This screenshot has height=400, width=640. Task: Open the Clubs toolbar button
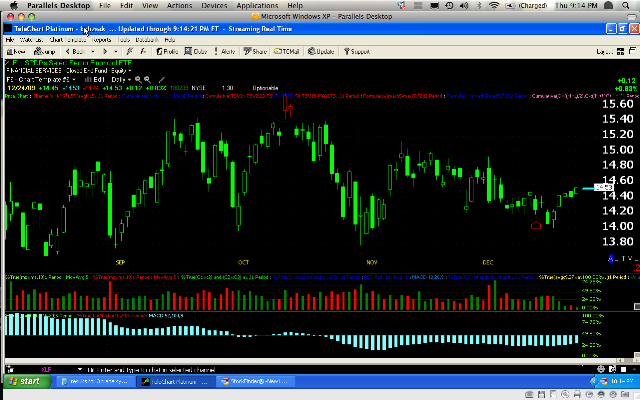point(196,51)
